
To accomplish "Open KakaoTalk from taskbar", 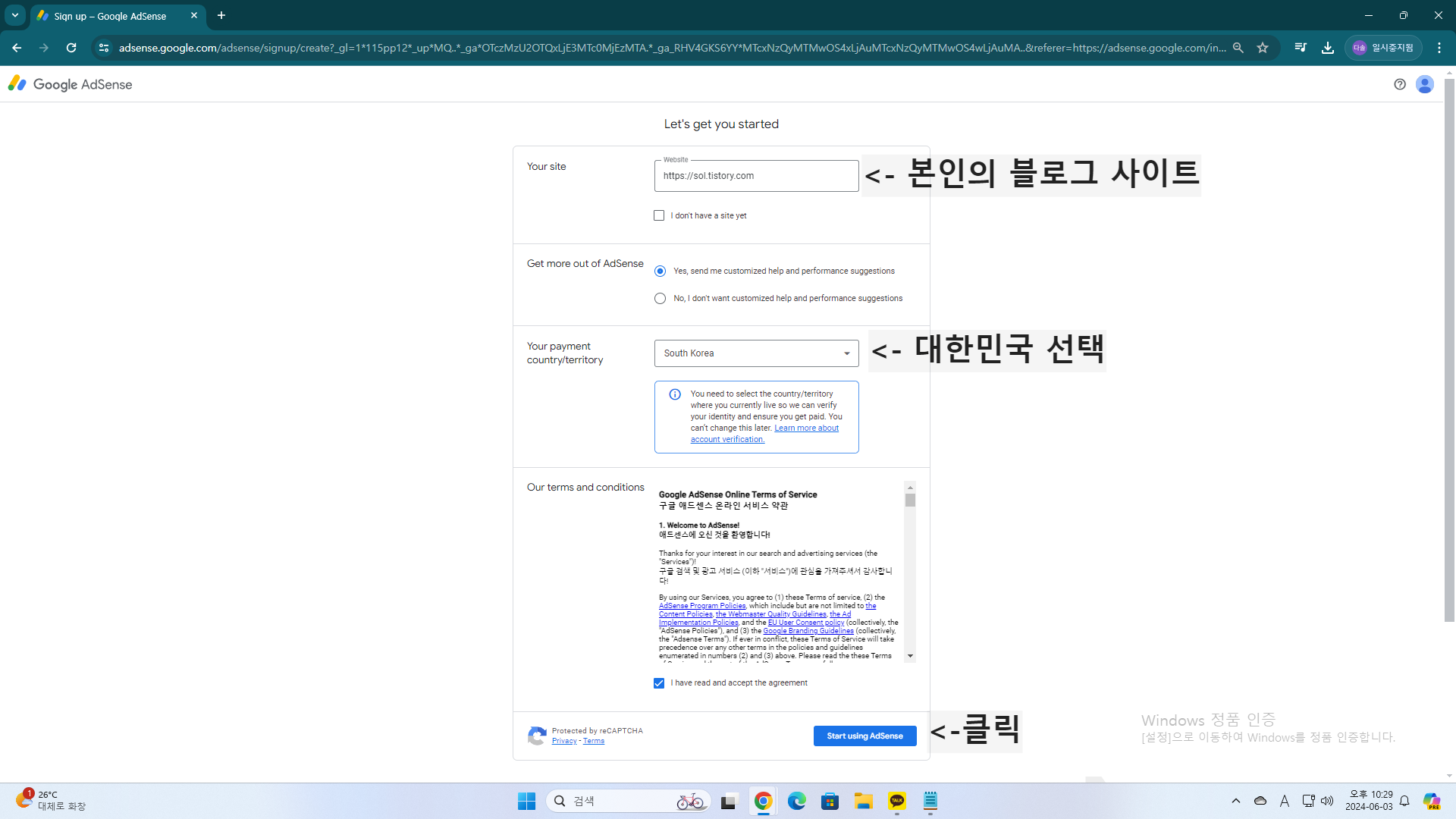I will [x=897, y=801].
